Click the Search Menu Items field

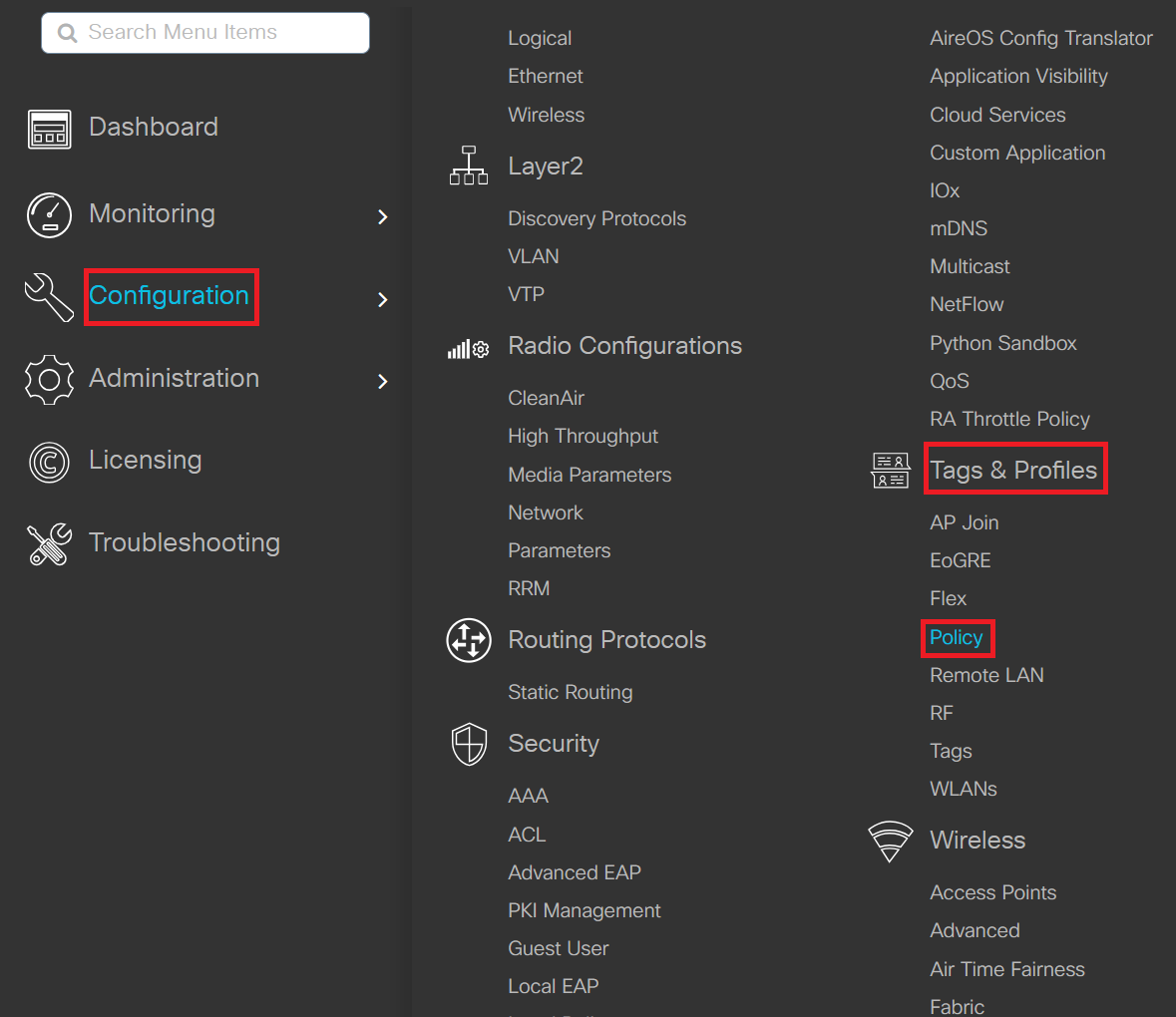(205, 33)
